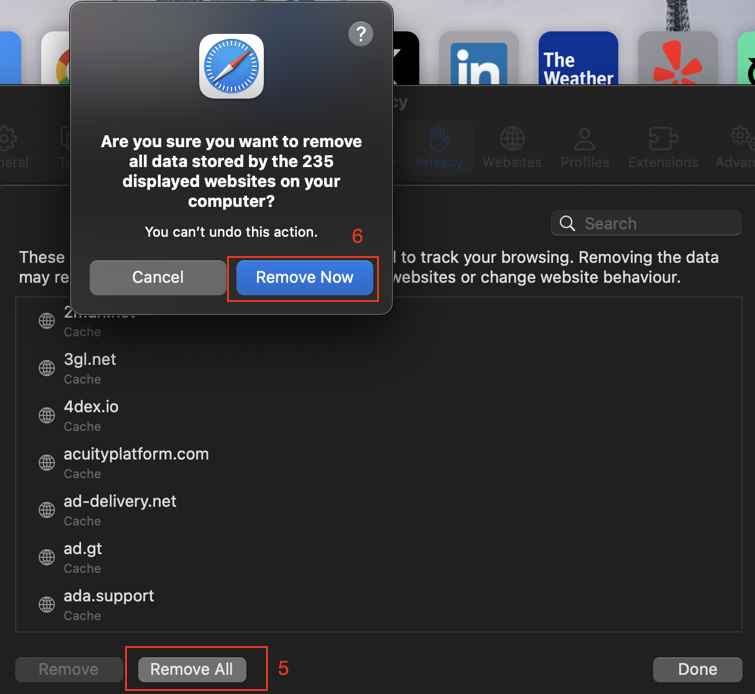Open the help question mark in dialog

(x=361, y=34)
